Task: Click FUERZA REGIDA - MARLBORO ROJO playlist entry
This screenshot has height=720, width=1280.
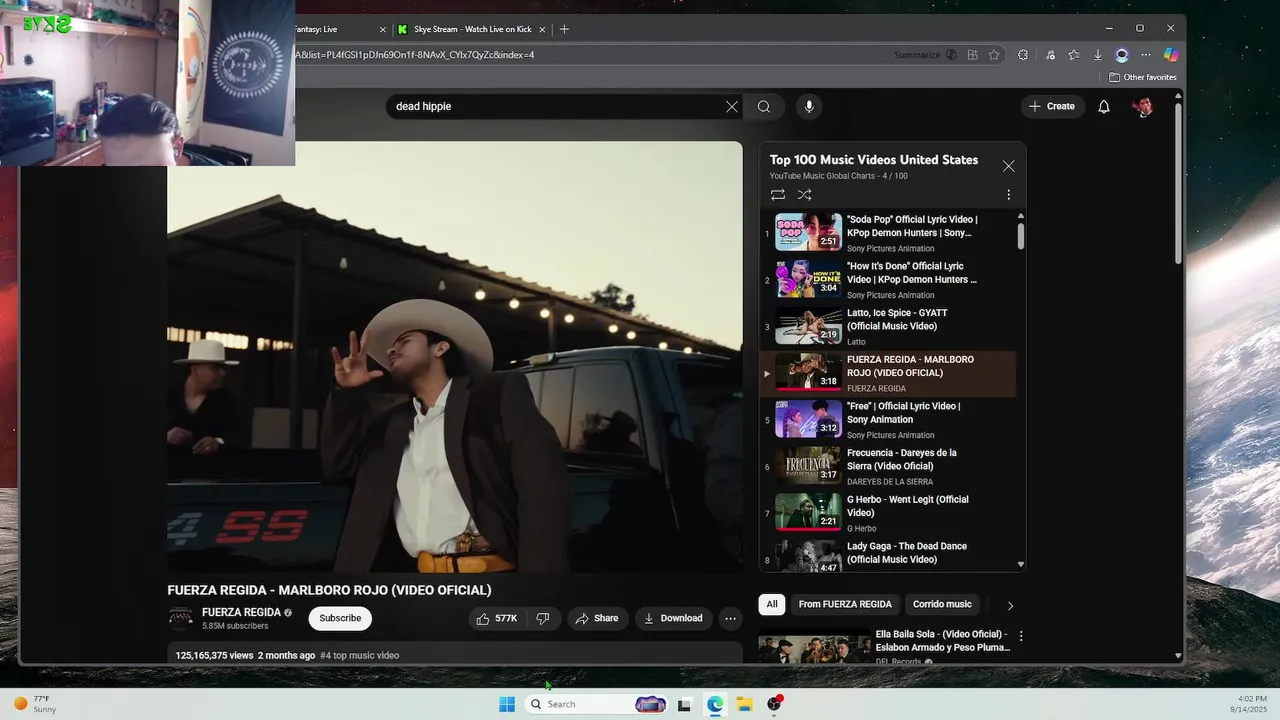Action: pyautogui.click(x=890, y=373)
